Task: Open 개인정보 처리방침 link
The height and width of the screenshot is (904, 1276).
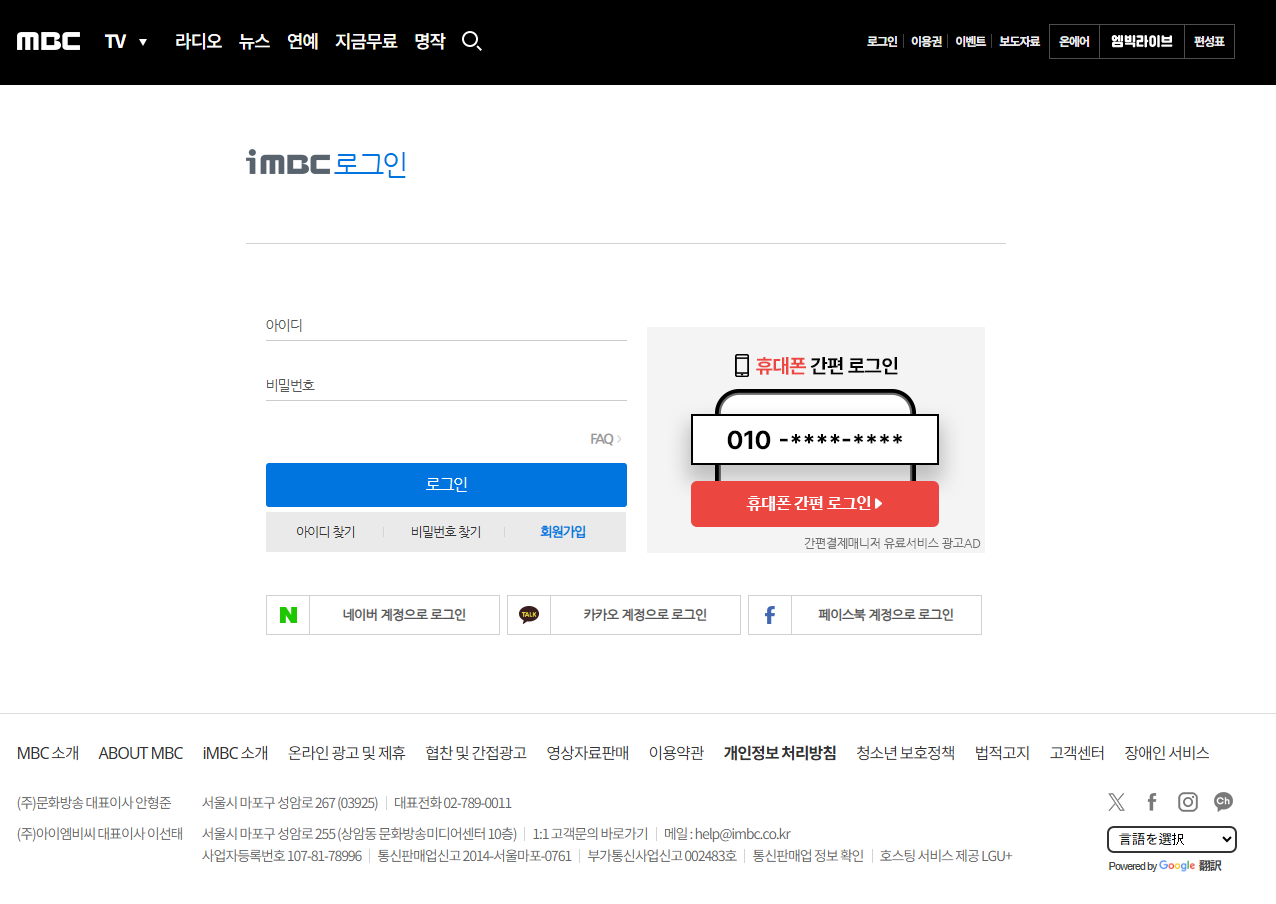Action: (x=780, y=753)
